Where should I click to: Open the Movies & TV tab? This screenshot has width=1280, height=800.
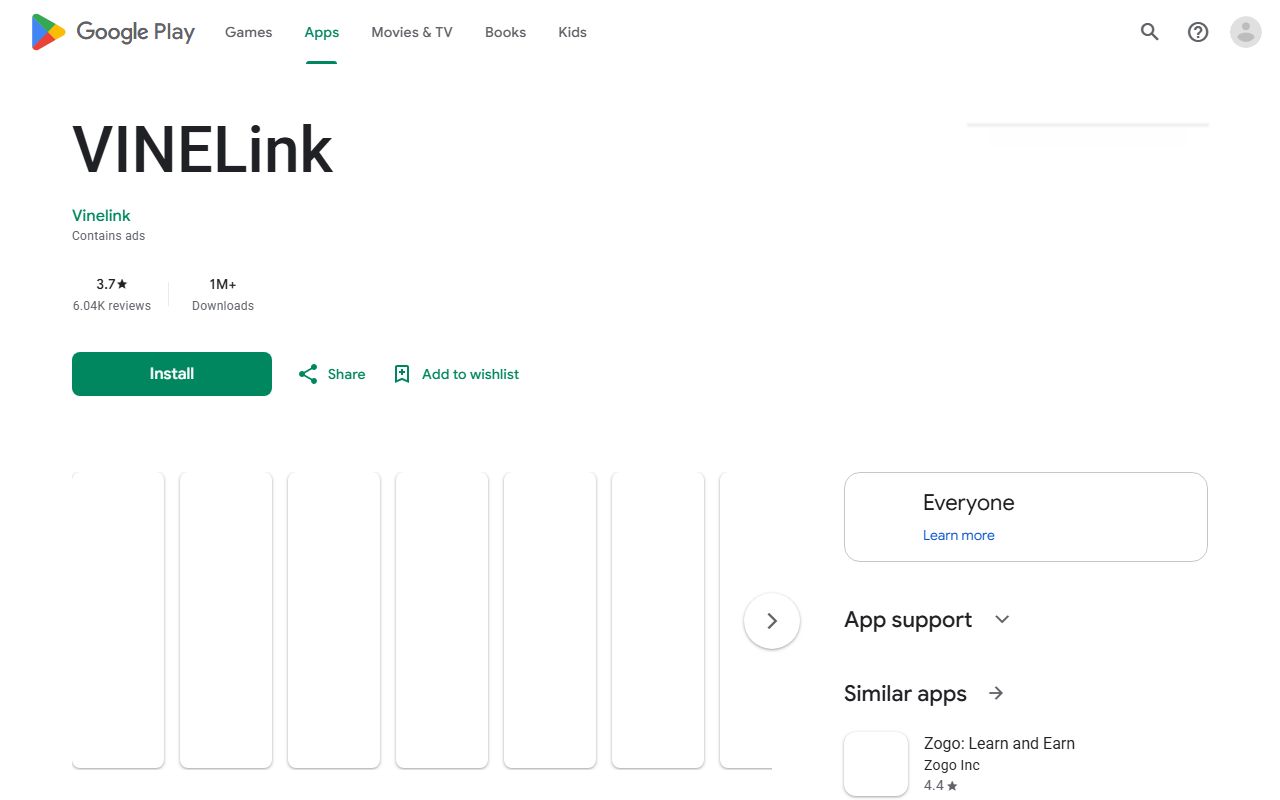pos(412,32)
